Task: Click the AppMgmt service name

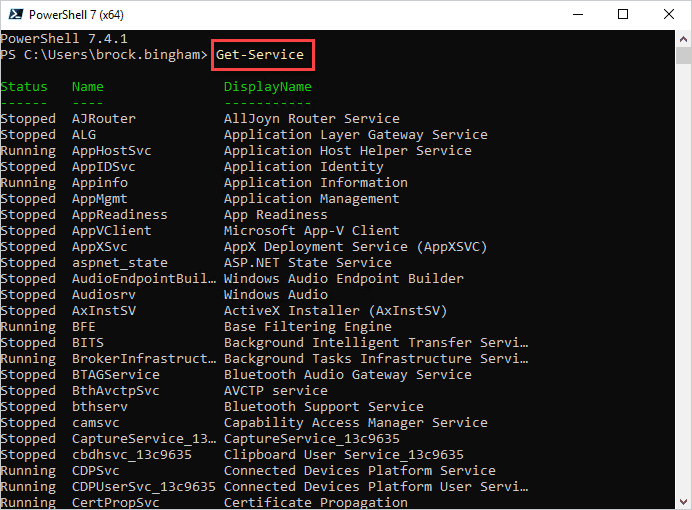Action: tap(100, 199)
